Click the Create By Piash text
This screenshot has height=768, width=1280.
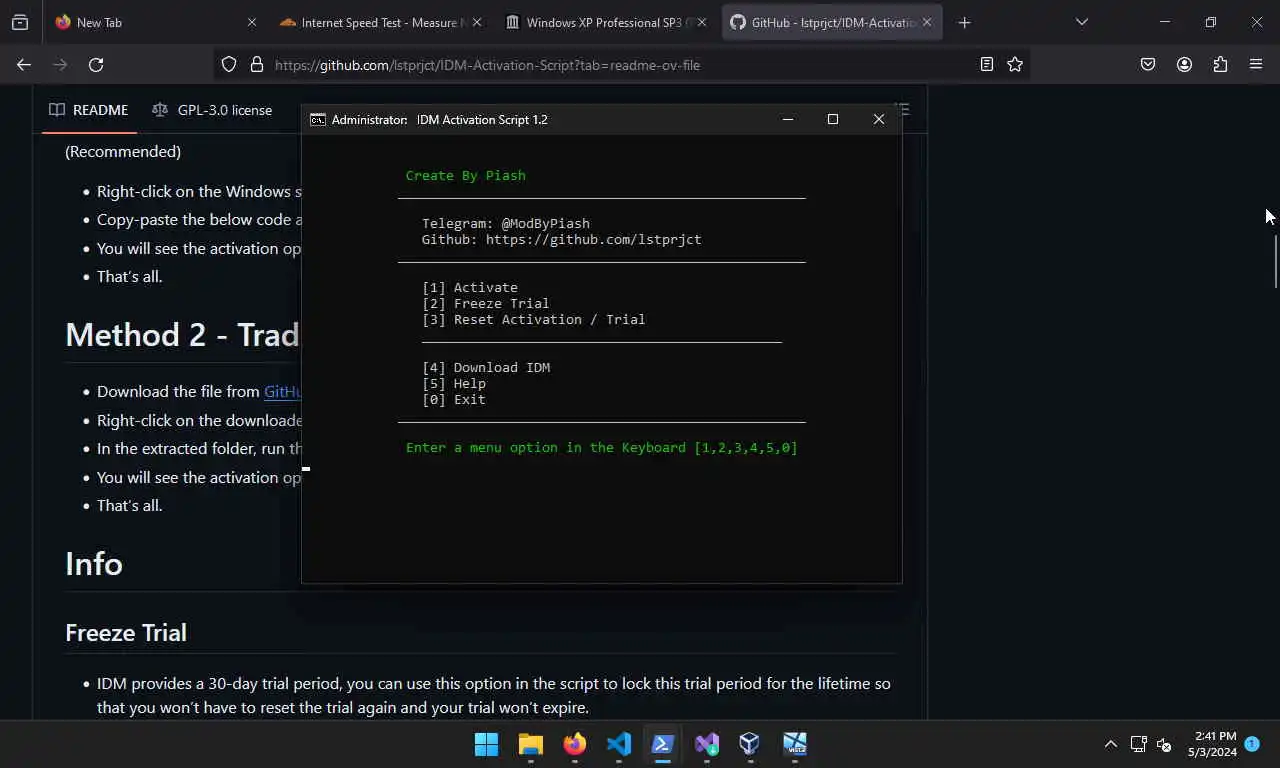466,175
